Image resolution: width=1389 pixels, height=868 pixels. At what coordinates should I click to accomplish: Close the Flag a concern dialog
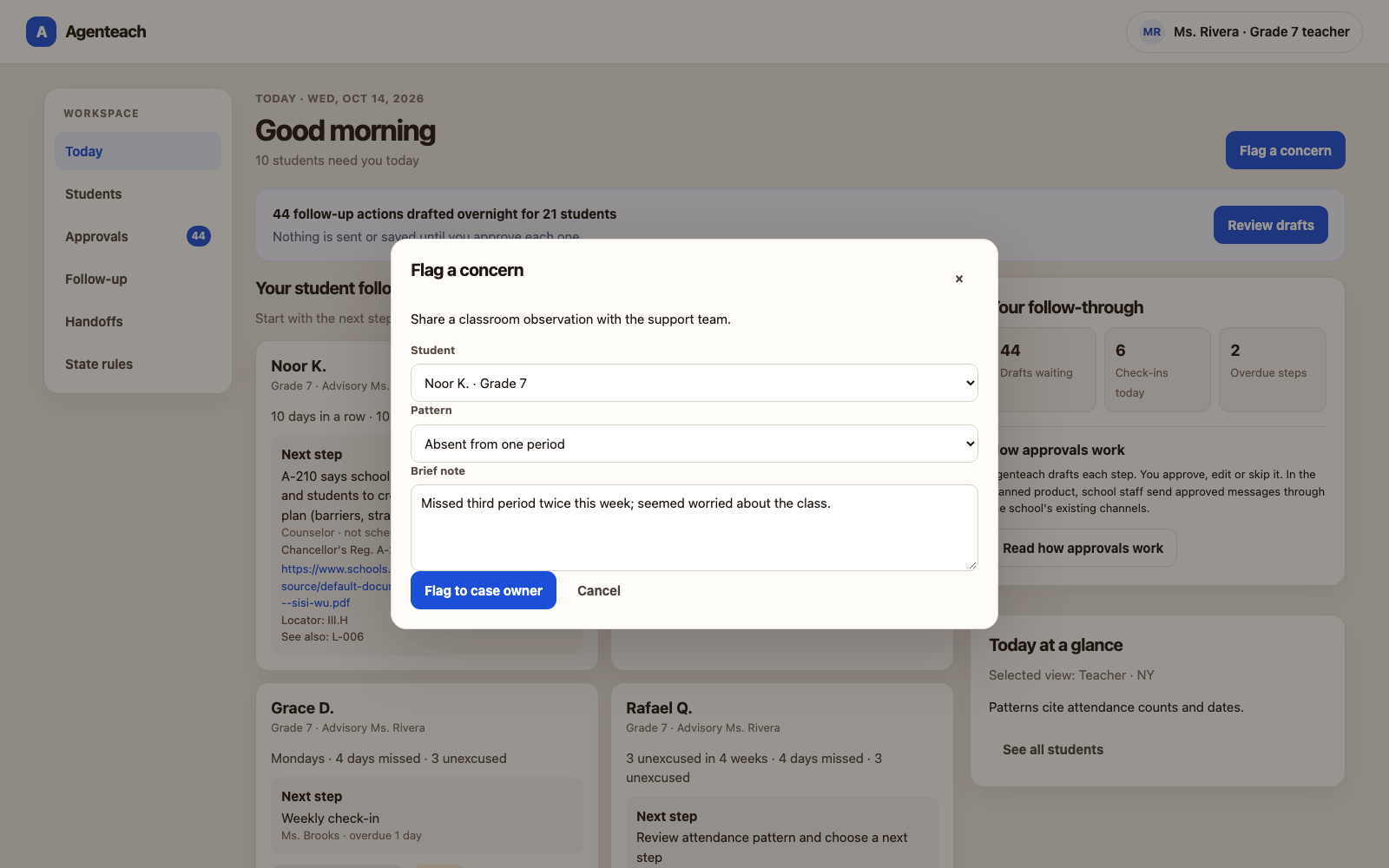coord(959,279)
